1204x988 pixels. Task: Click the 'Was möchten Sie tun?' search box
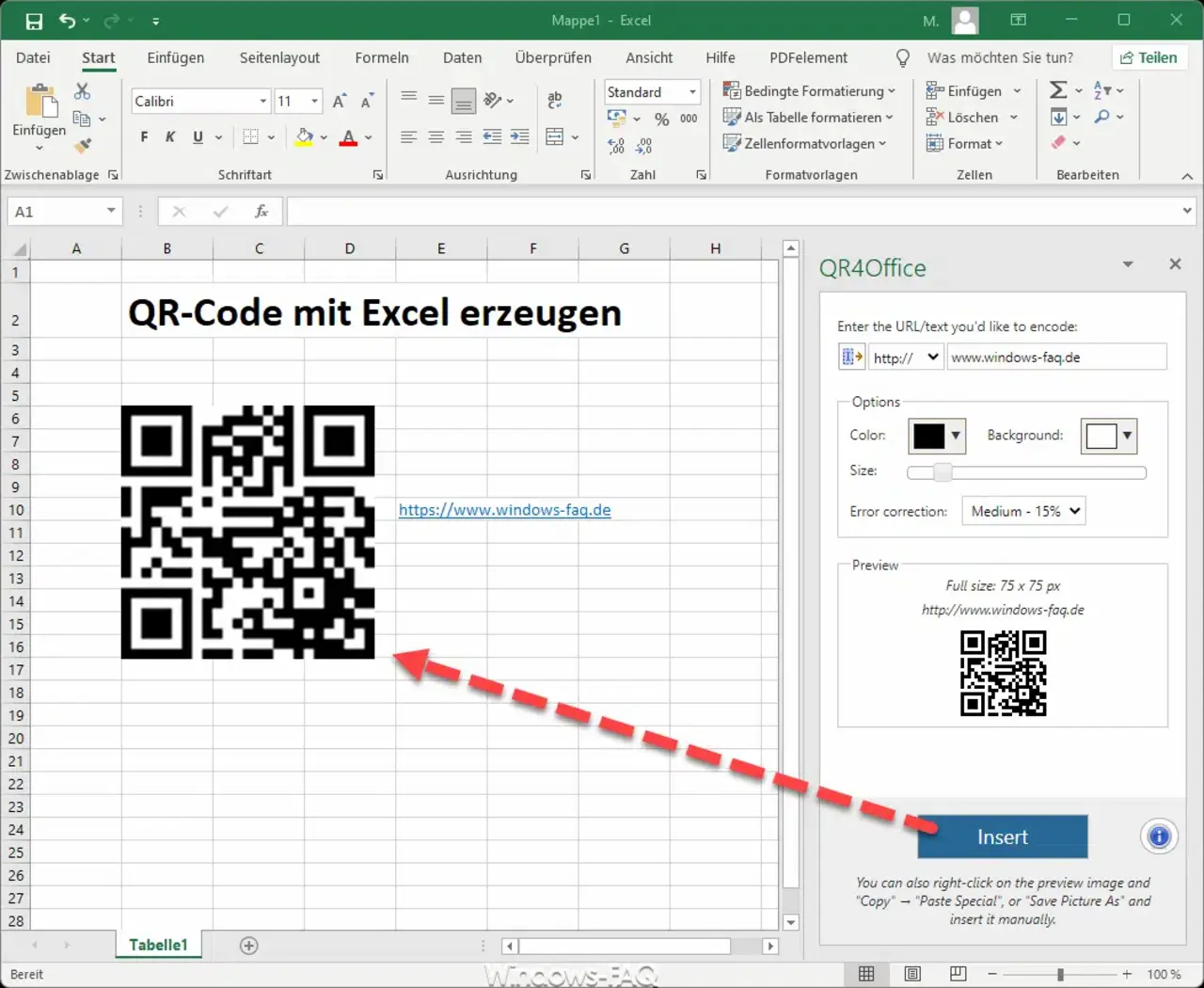coord(1000,57)
